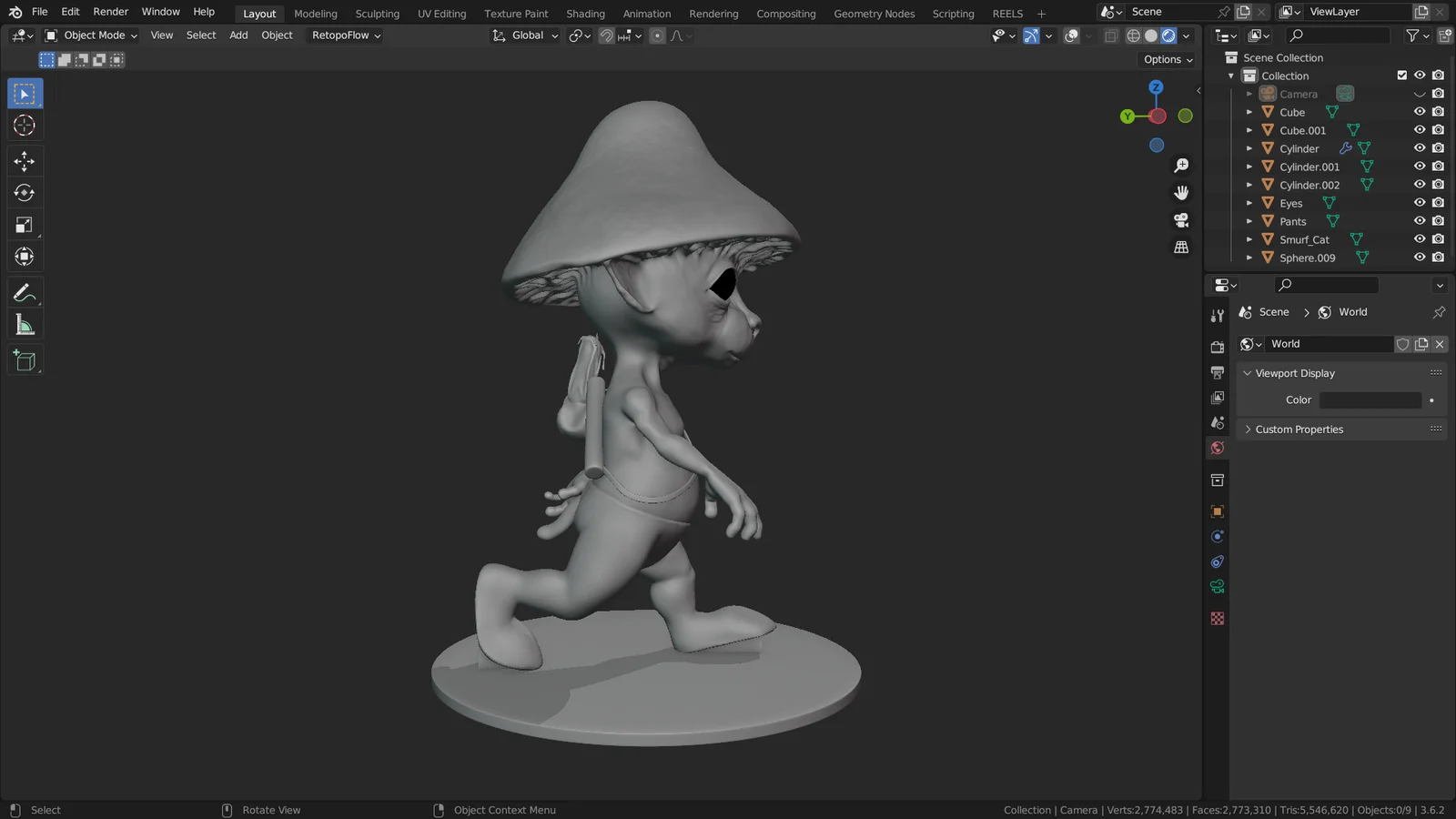Open the viewport Options menu

tap(1166, 59)
